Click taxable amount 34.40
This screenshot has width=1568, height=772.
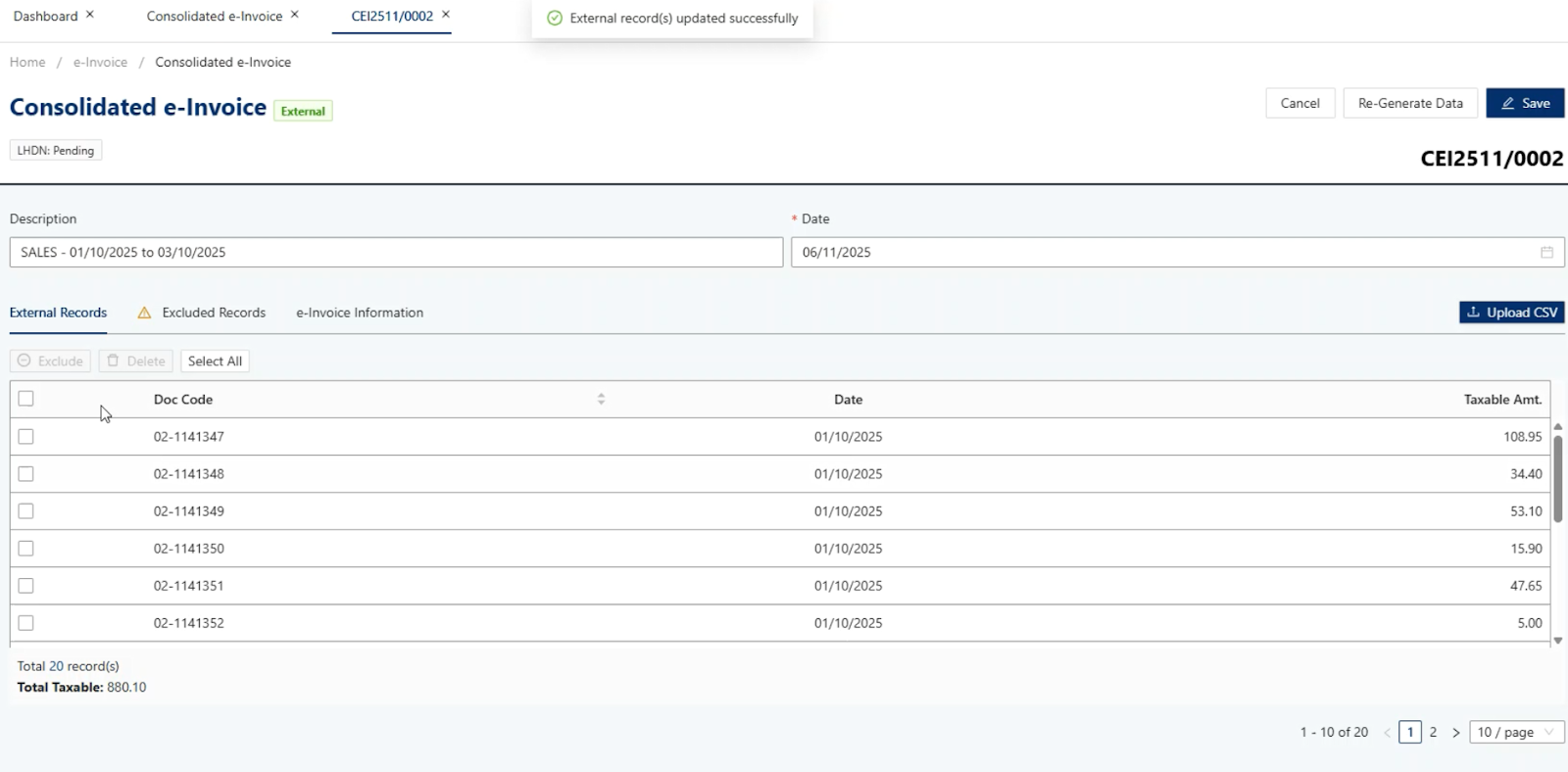pos(1526,474)
